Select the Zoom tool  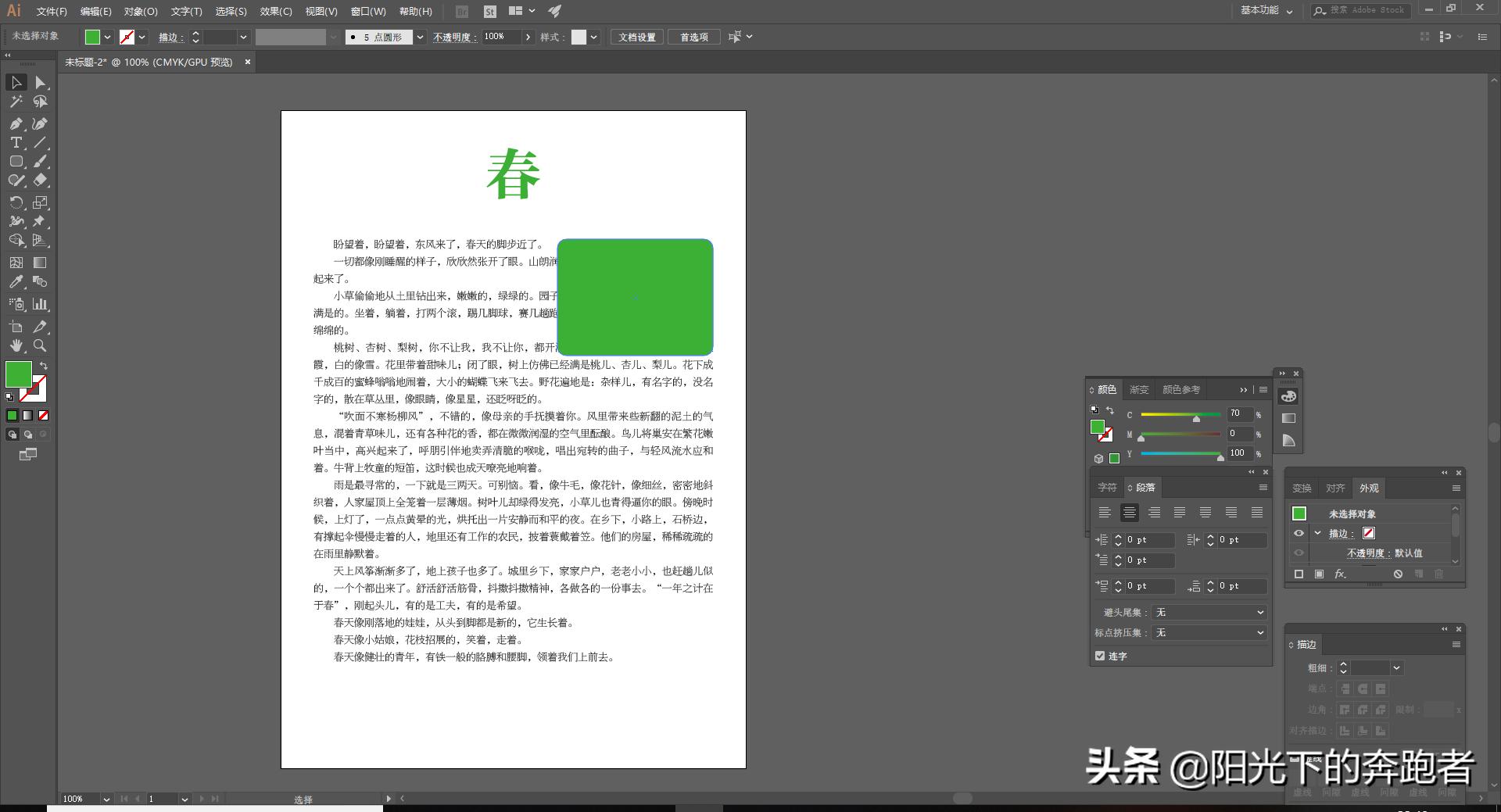(x=41, y=345)
